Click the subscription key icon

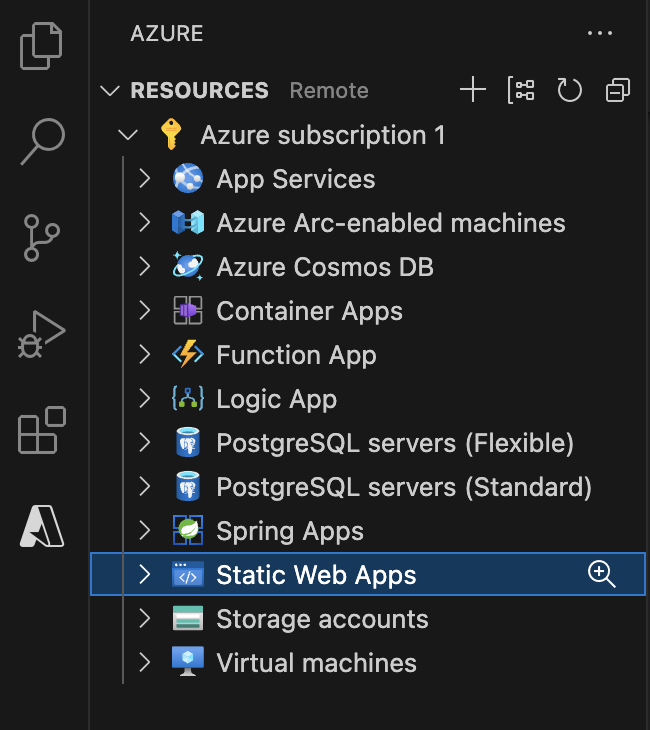(171, 134)
